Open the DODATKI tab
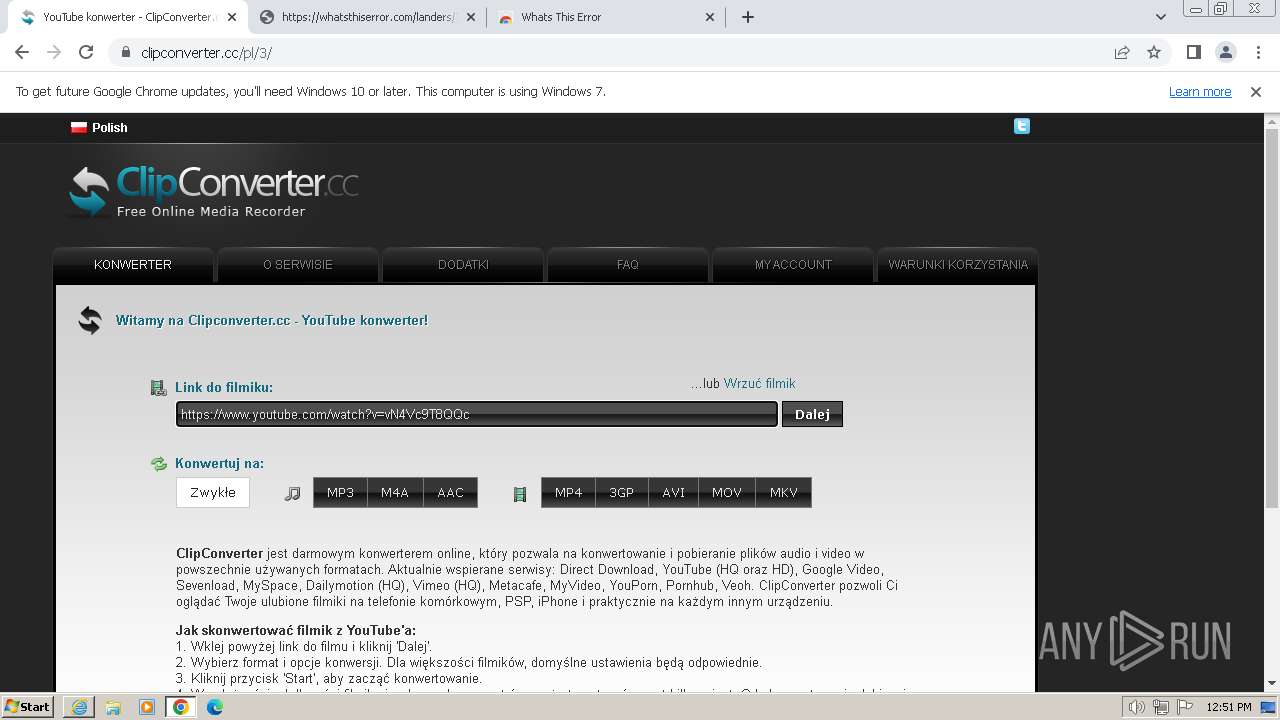The height and width of the screenshot is (720, 1280). click(x=463, y=265)
